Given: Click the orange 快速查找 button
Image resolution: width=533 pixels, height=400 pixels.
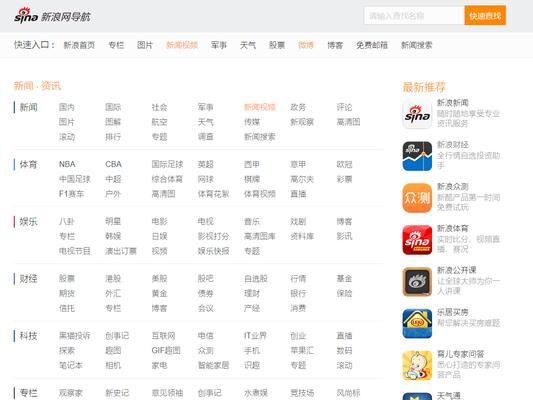Looking at the screenshot, I should click(x=485, y=16).
